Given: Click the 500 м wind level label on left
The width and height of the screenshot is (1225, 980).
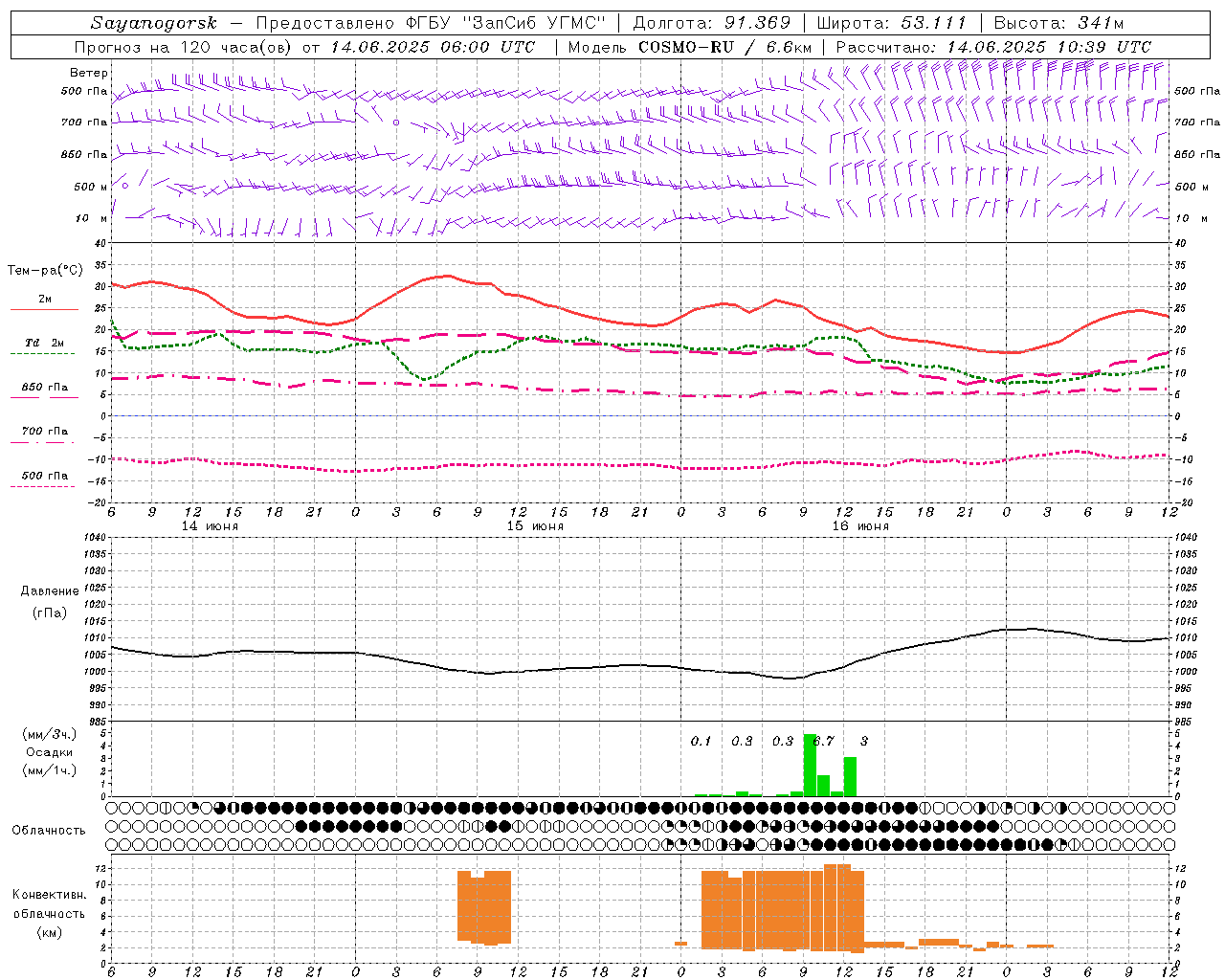Looking at the screenshot, I should [90, 187].
